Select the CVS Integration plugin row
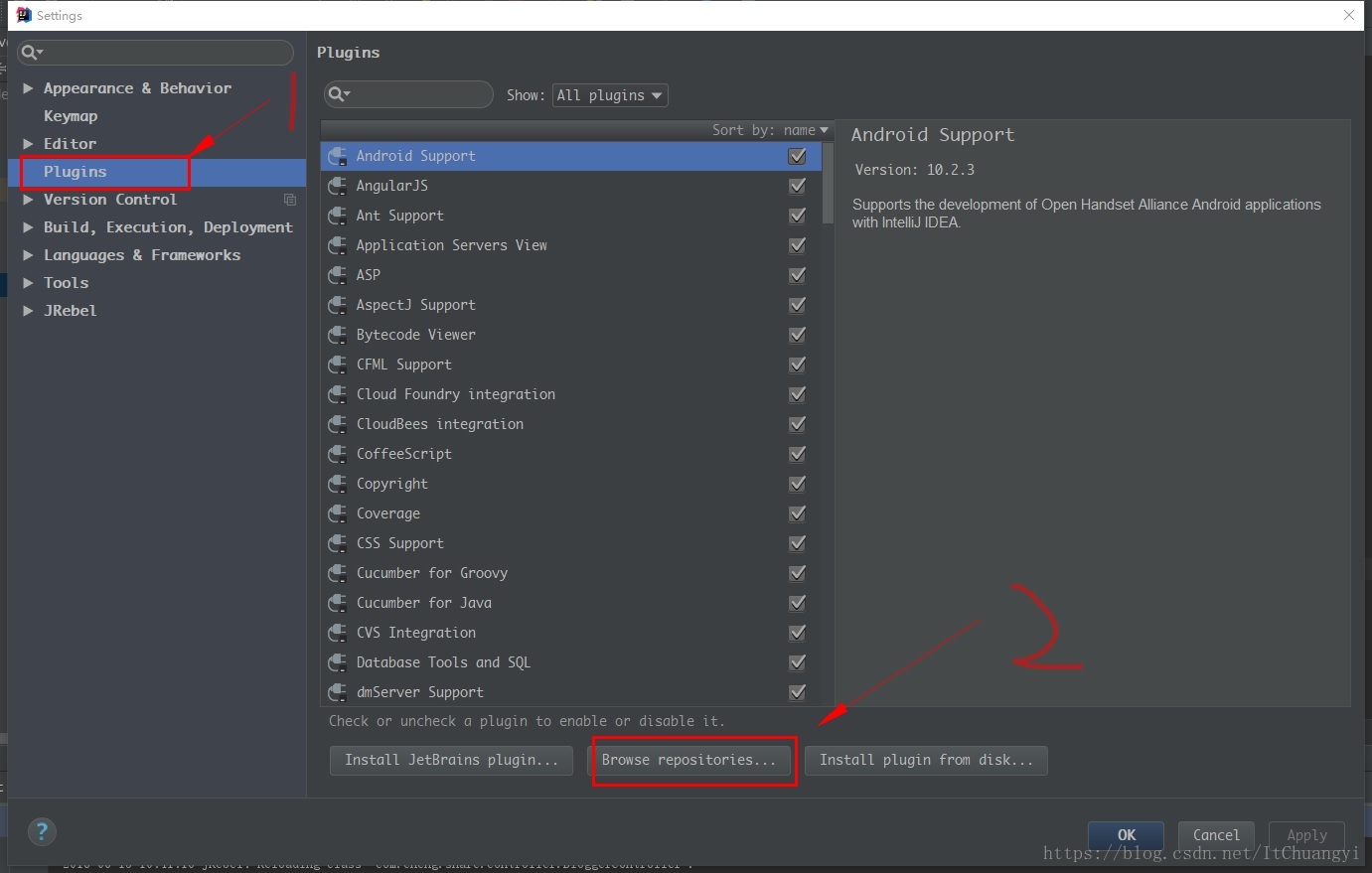This screenshot has width=1372, height=873. coord(571,633)
